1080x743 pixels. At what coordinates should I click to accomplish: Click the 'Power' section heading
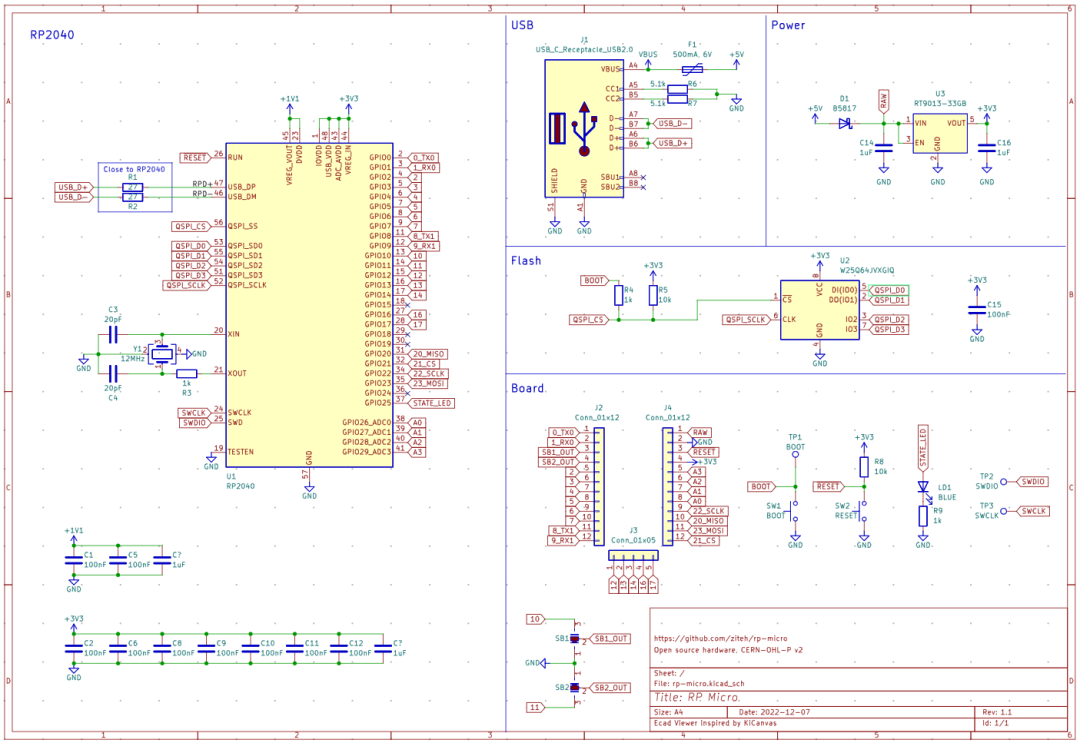(788, 25)
